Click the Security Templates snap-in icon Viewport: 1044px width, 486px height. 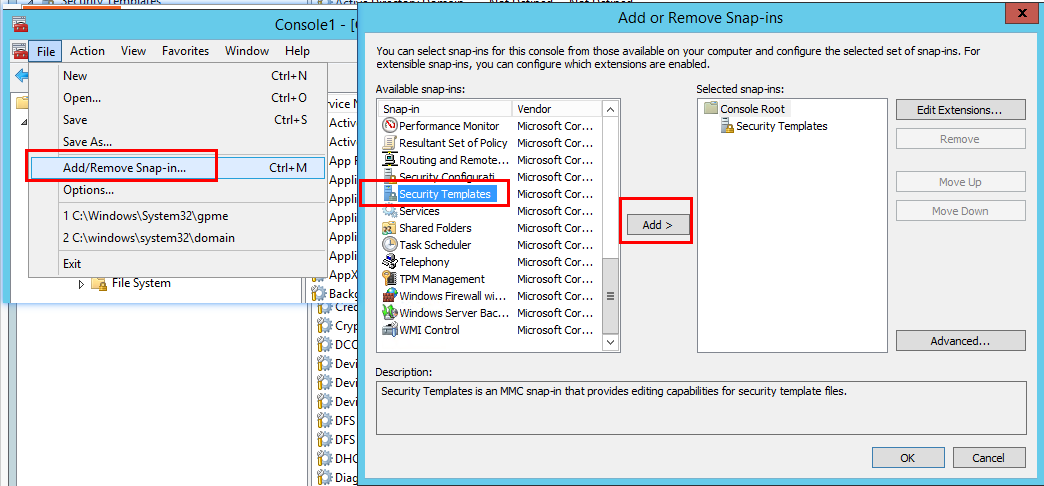point(390,194)
